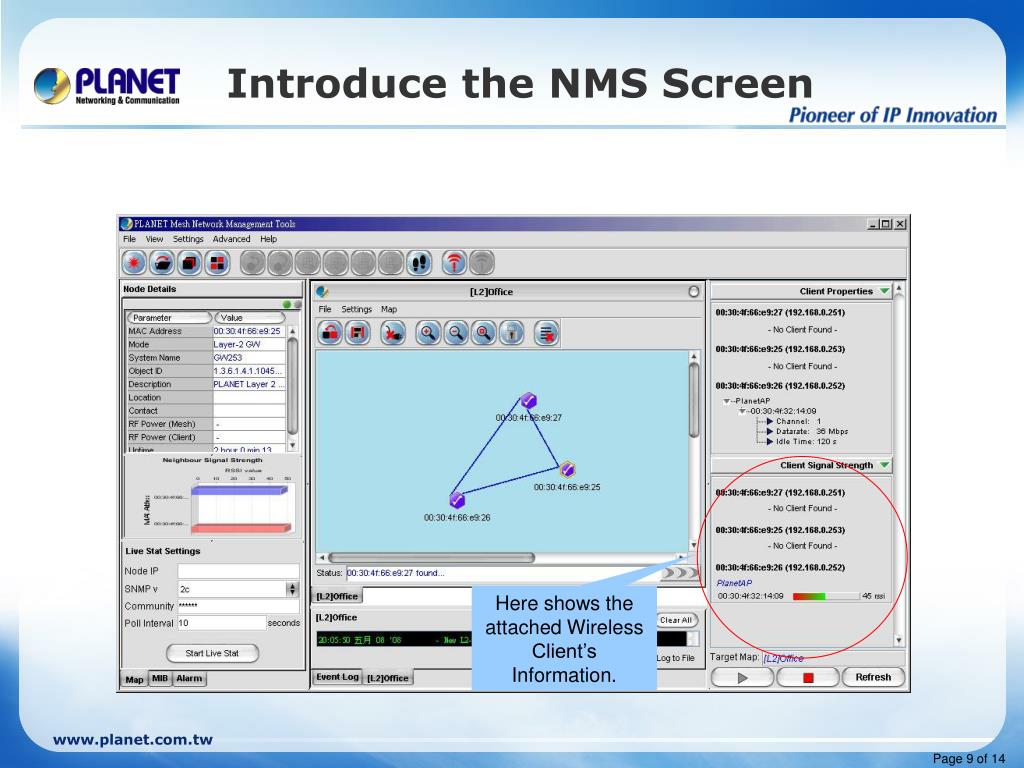The width and height of the screenshot is (1024, 768).
Task: Click the floppy disk save map icon
Action: pyautogui.click(x=358, y=333)
